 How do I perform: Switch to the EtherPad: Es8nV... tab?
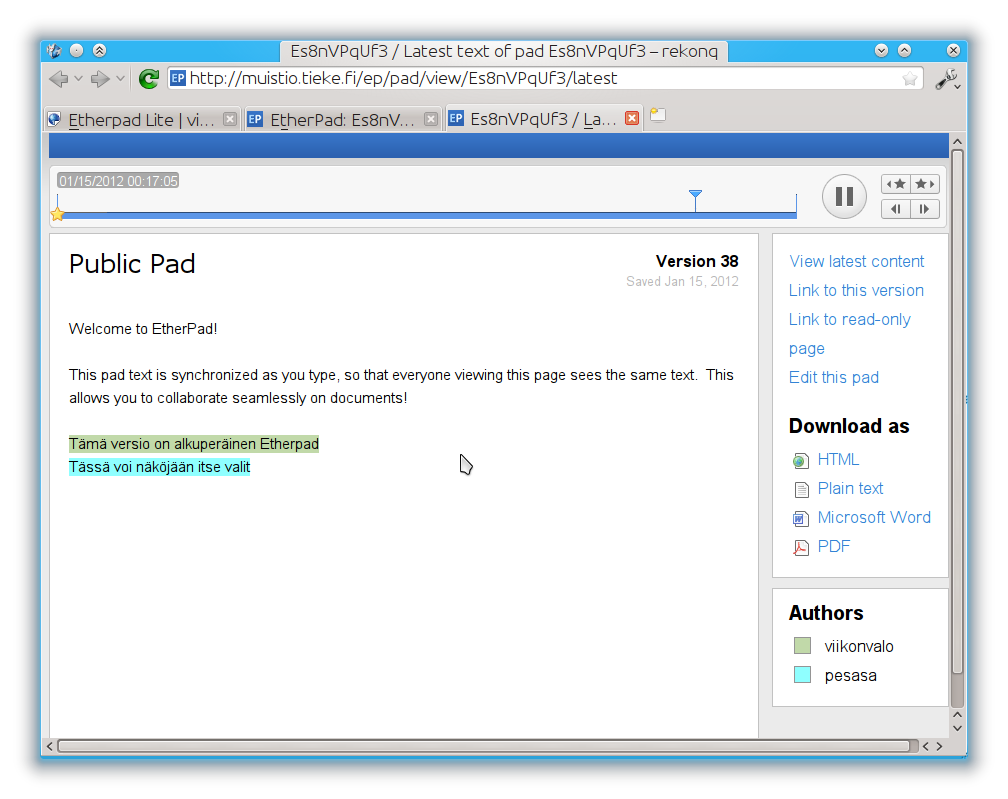[x=343, y=120]
